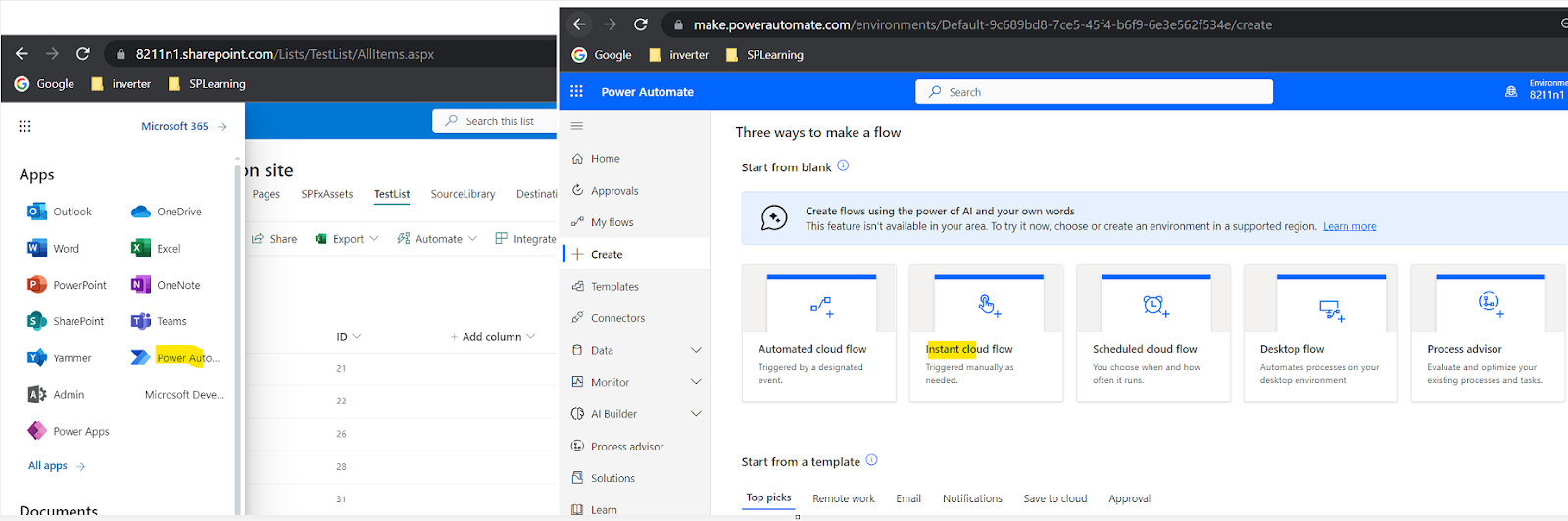This screenshot has height=521, width=1568.
Task: Open Power Automate app from launcher
Action: [x=175, y=358]
